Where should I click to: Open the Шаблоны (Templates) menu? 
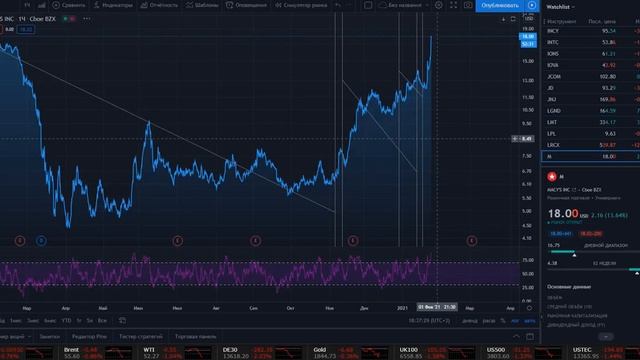click(x=202, y=5)
